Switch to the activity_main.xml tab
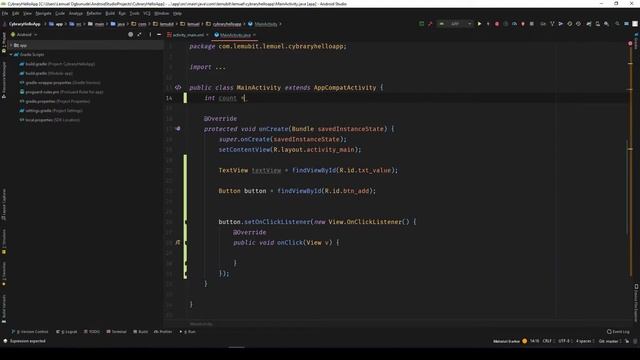The height and width of the screenshot is (360, 640). pyautogui.click(x=188, y=35)
